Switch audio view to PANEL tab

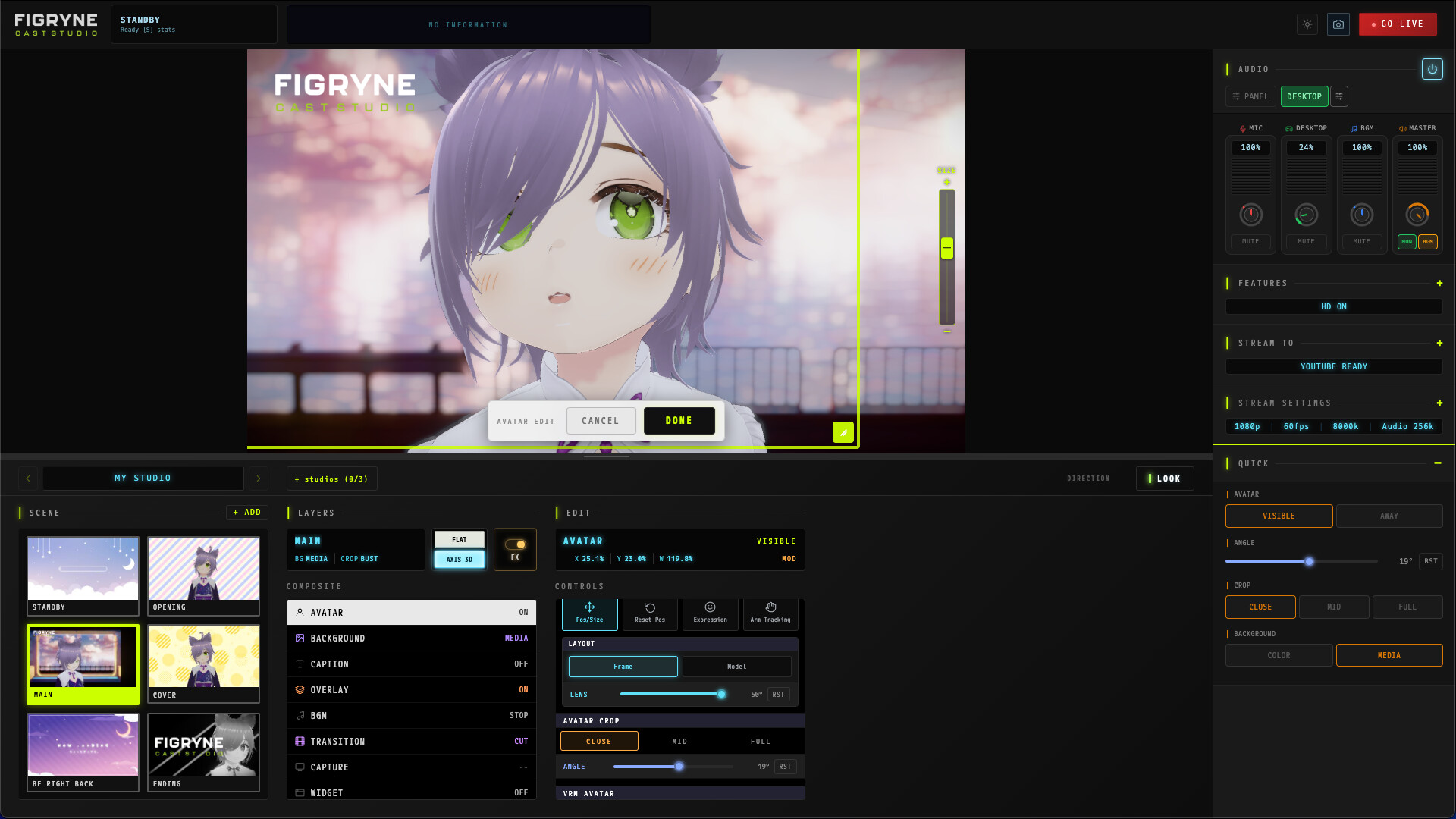click(1250, 96)
